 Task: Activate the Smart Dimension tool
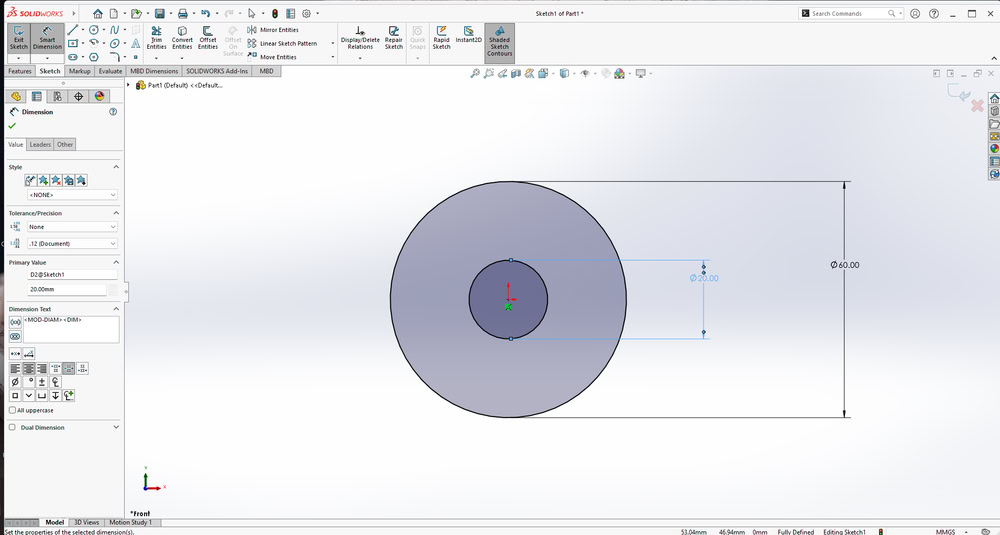coord(47,38)
